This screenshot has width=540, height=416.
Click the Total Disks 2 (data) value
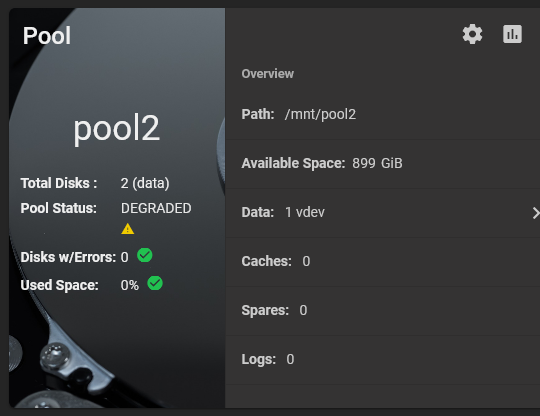pos(145,183)
